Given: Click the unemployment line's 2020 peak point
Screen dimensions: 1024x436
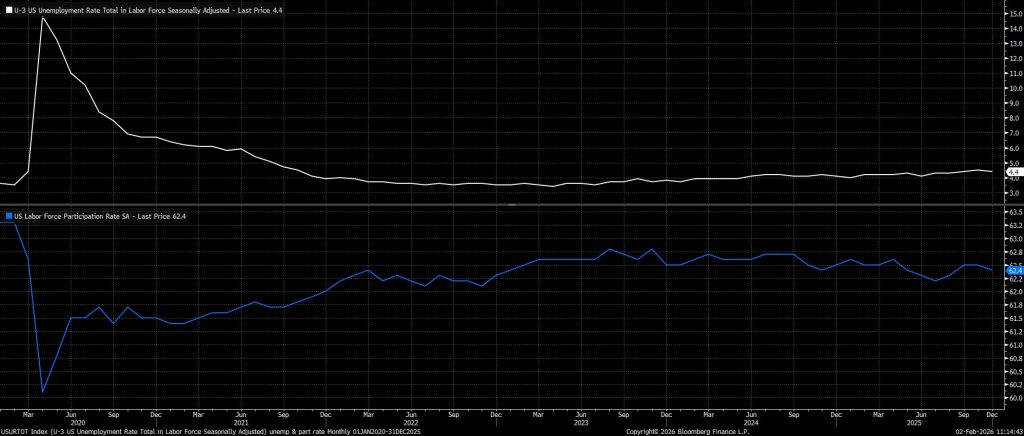Looking at the screenshot, I should (x=42, y=17).
